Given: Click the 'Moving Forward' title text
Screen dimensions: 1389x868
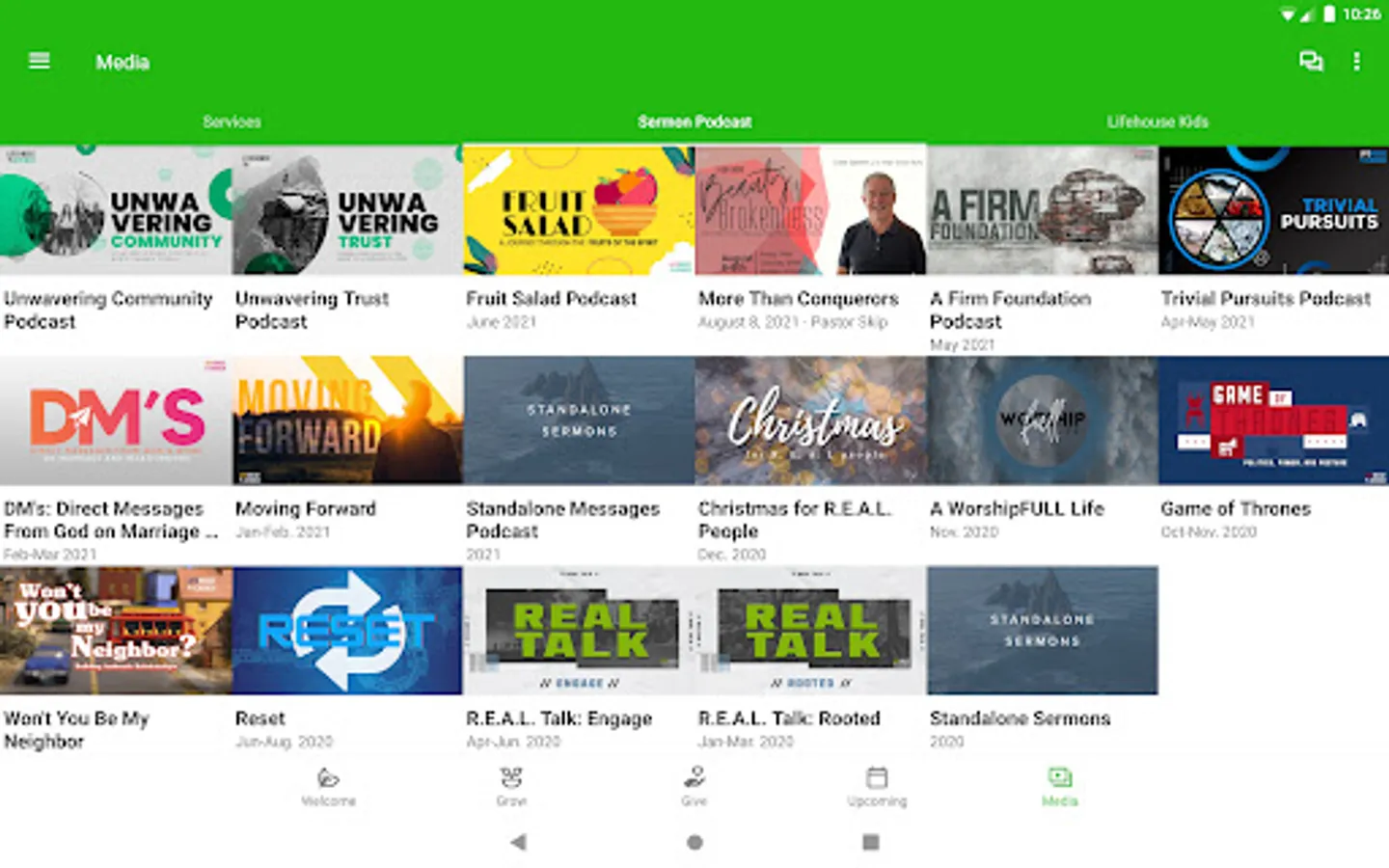Looking at the screenshot, I should [x=306, y=508].
